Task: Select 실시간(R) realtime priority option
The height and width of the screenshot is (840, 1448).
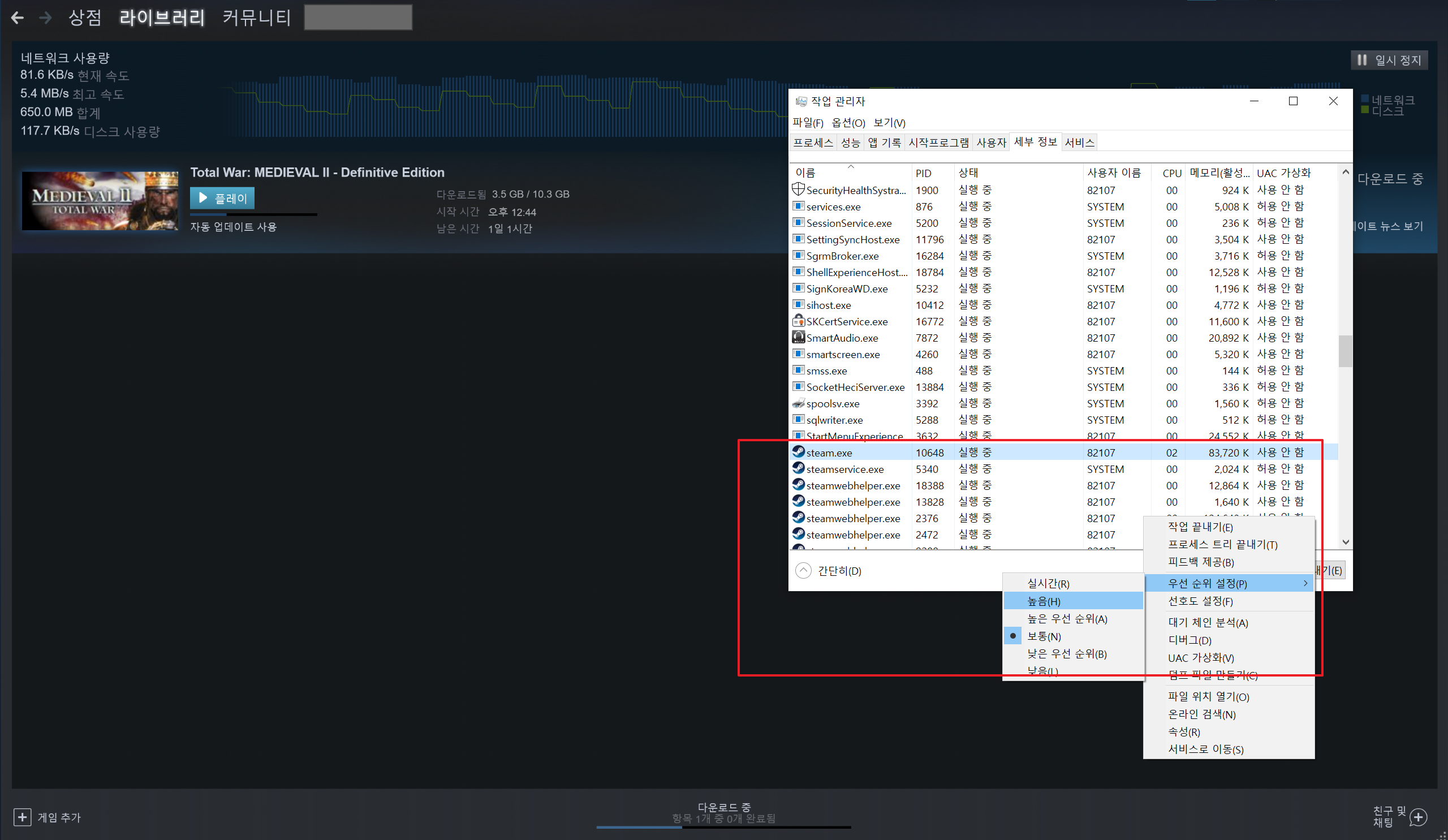Action: (x=1048, y=583)
